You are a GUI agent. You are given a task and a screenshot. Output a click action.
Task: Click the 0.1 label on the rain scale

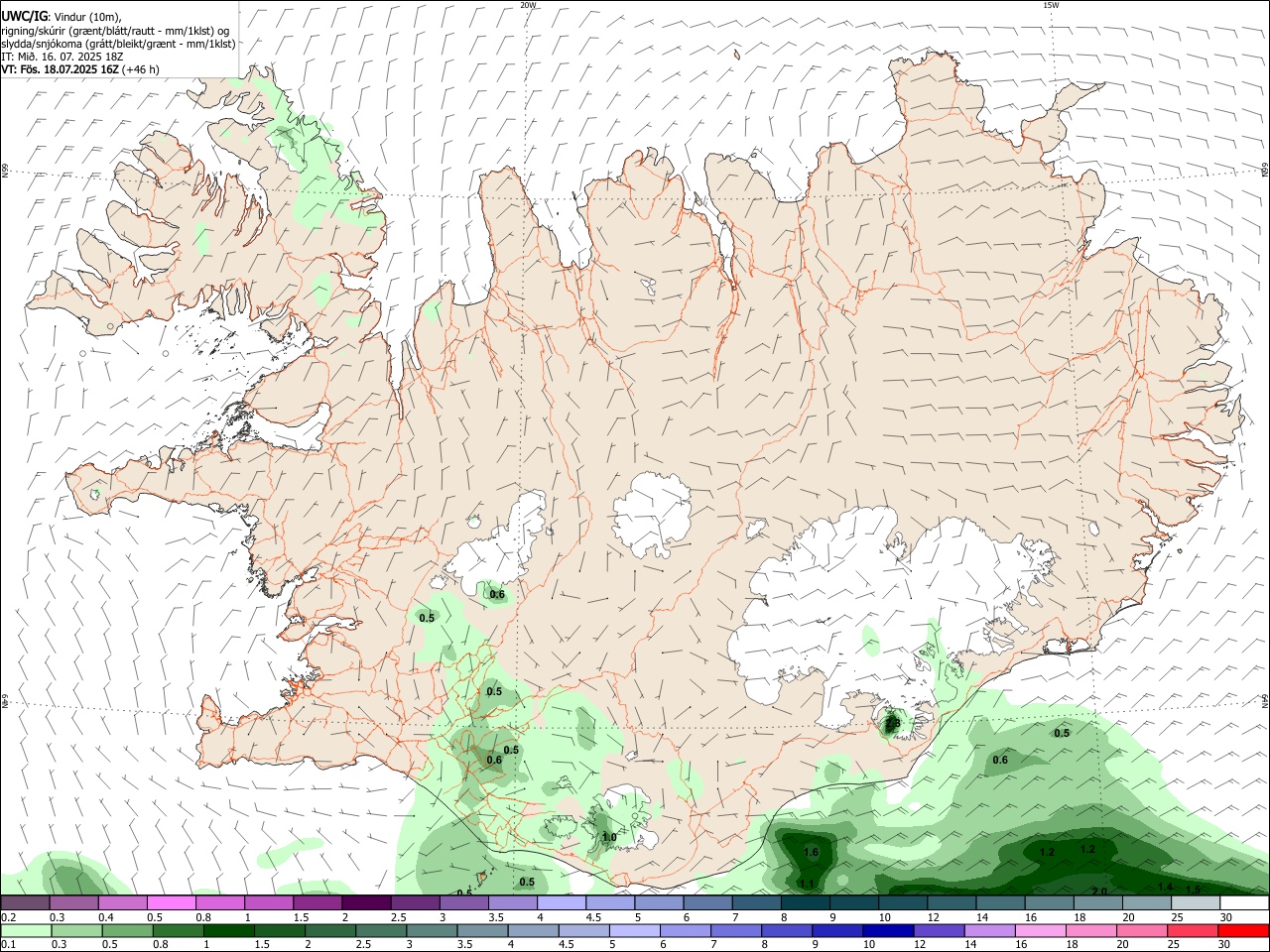click(8, 945)
